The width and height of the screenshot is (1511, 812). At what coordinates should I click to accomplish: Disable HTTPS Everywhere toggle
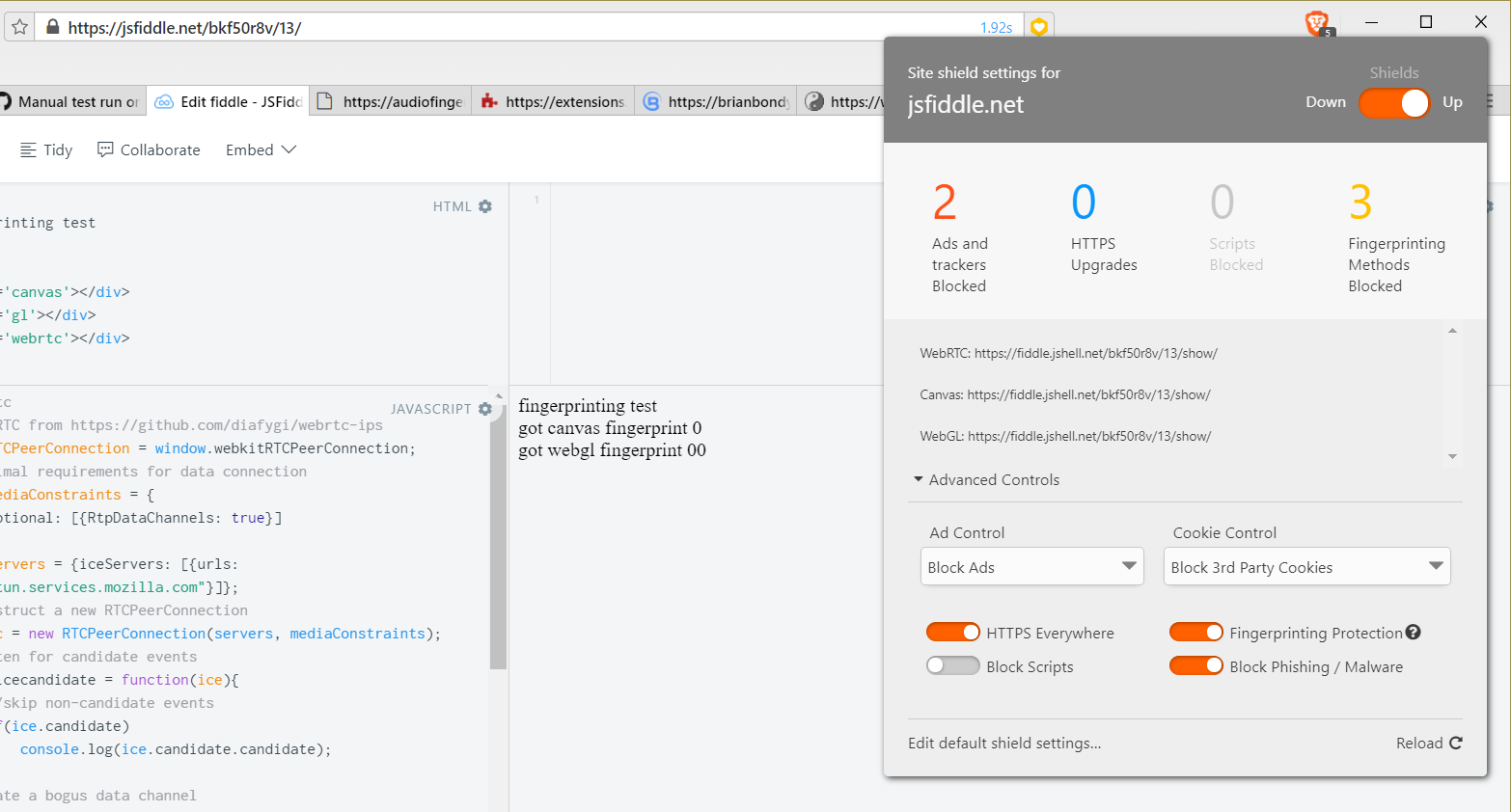(x=953, y=632)
